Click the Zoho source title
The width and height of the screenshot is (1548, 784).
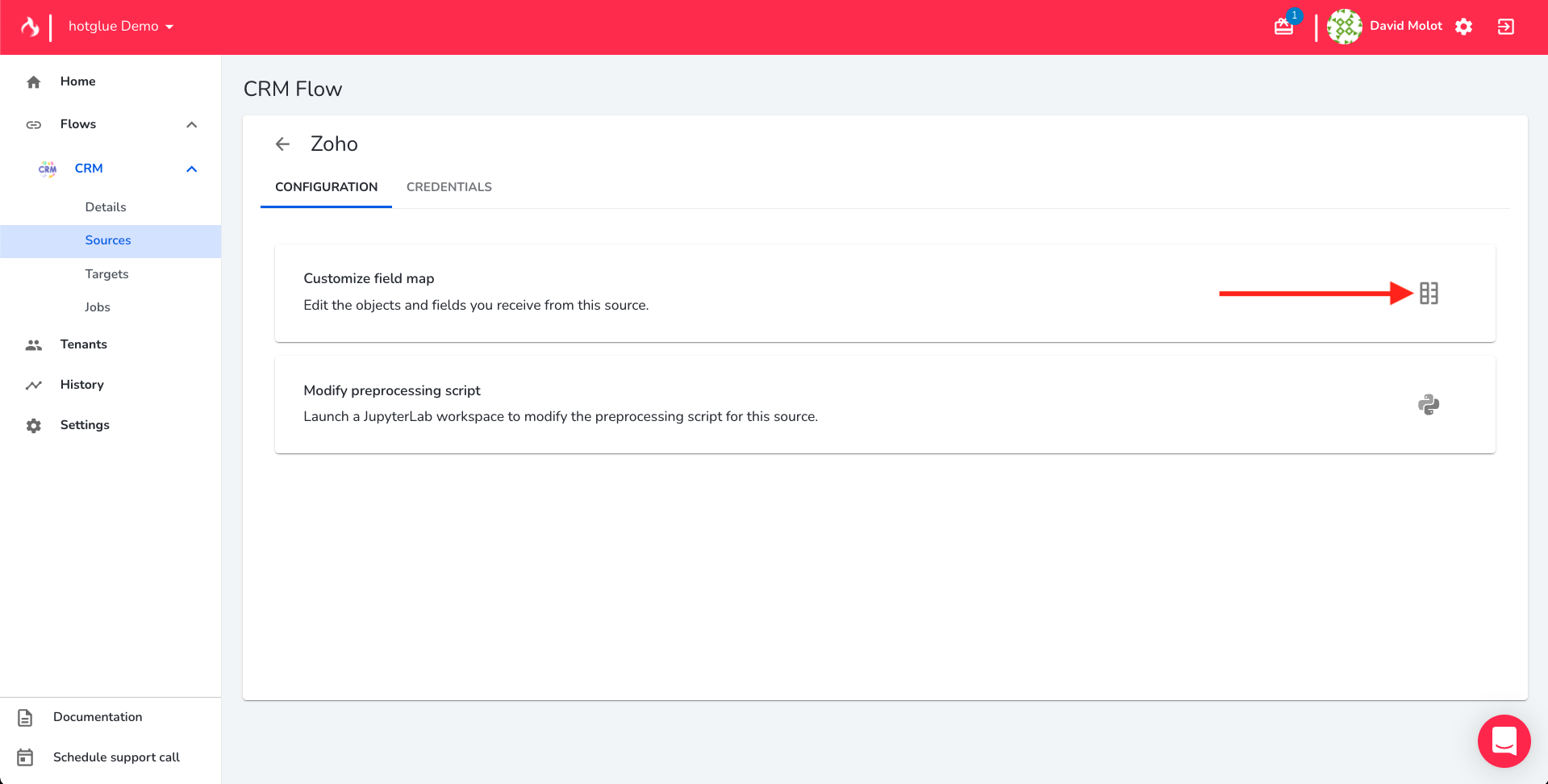(x=334, y=144)
